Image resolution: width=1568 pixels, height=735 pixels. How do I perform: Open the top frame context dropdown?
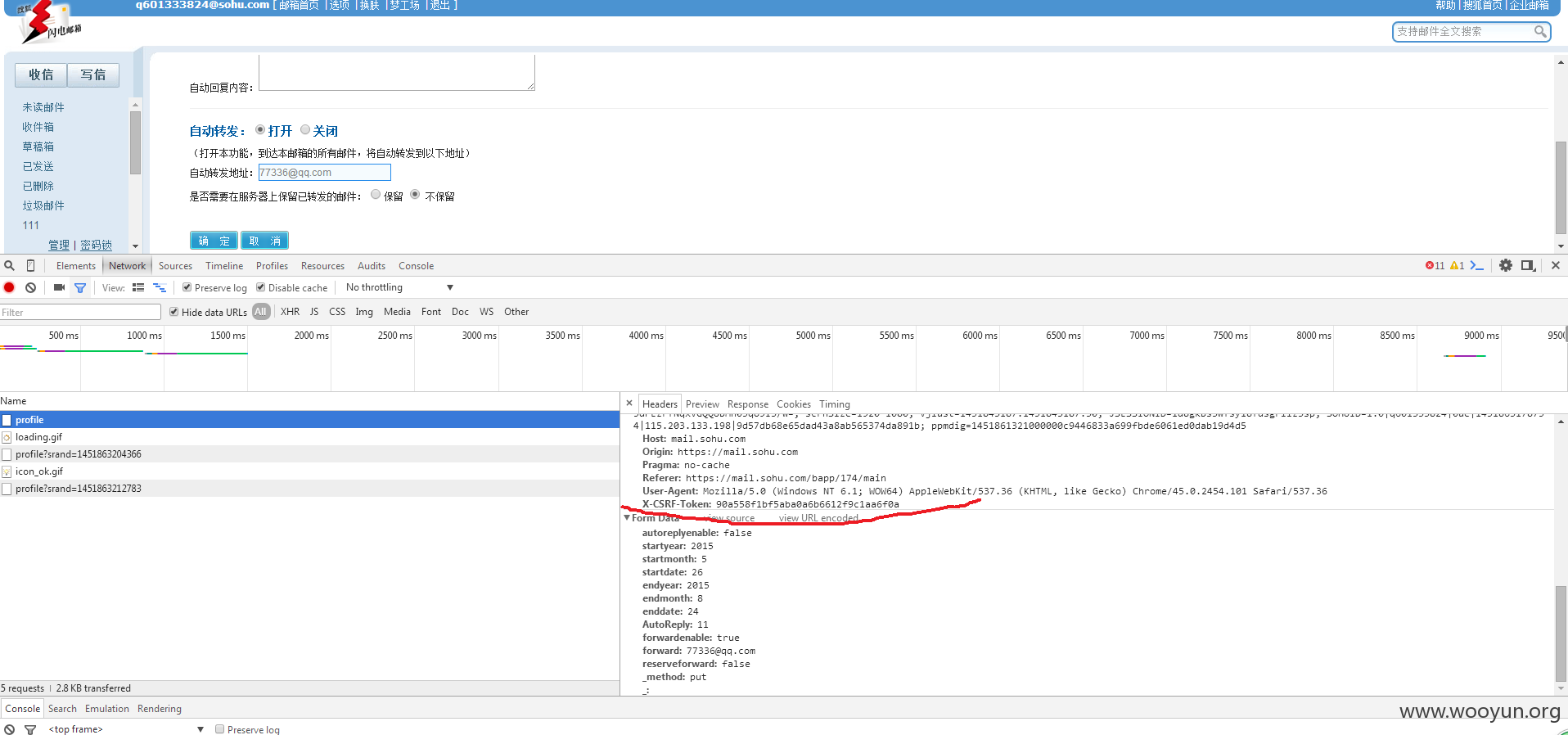tap(125, 729)
